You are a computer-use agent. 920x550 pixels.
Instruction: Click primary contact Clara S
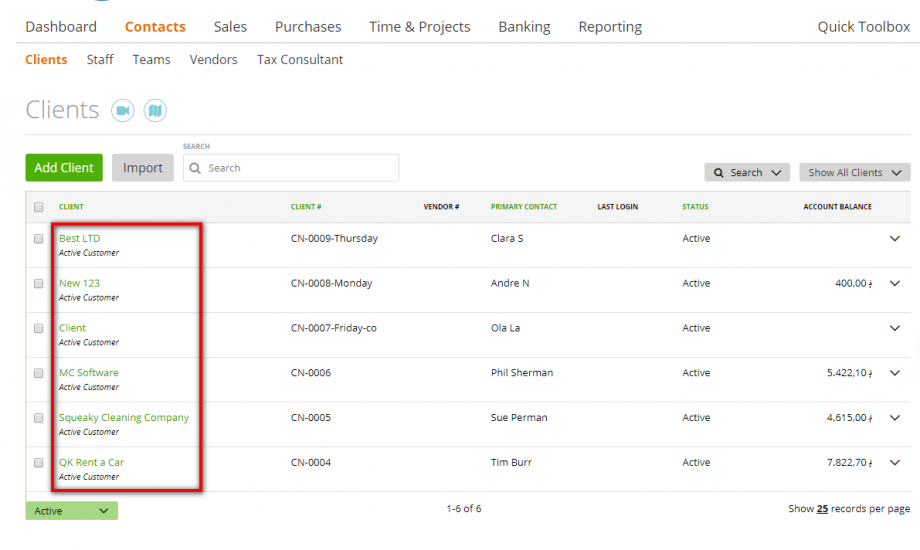coord(507,238)
